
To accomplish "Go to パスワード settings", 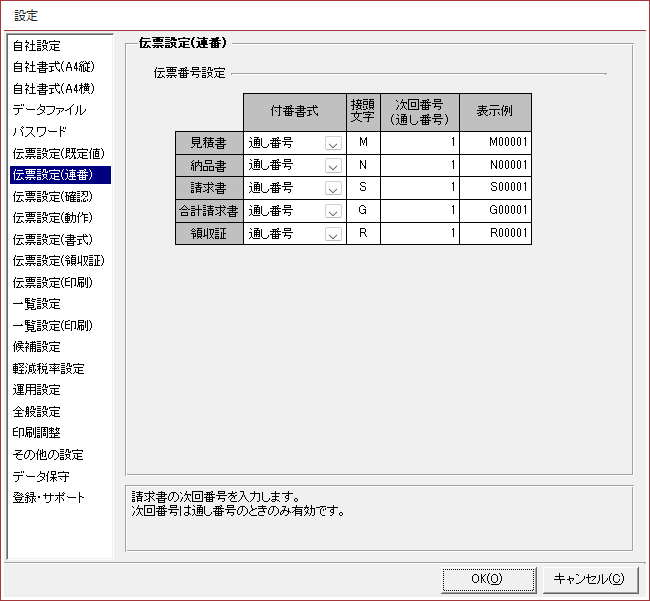I will coord(40,132).
